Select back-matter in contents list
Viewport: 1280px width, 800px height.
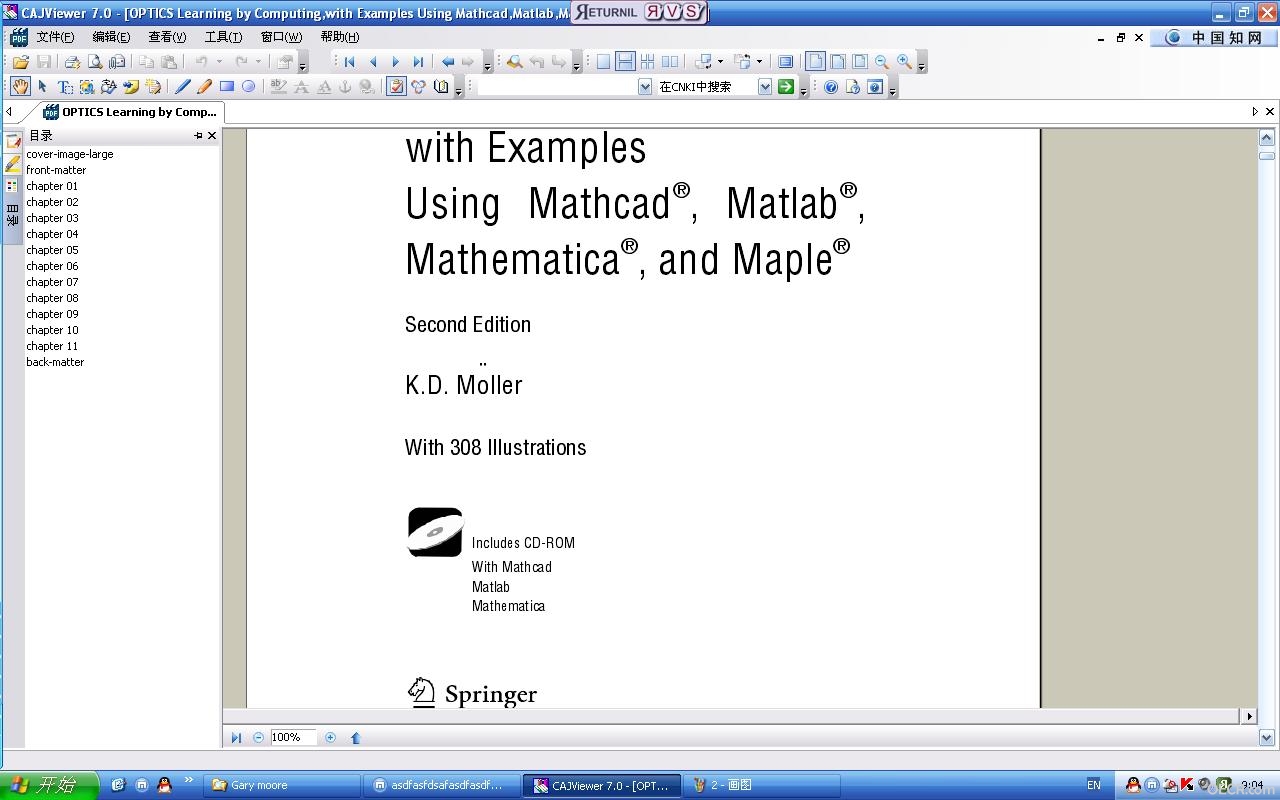pos(55,362)
